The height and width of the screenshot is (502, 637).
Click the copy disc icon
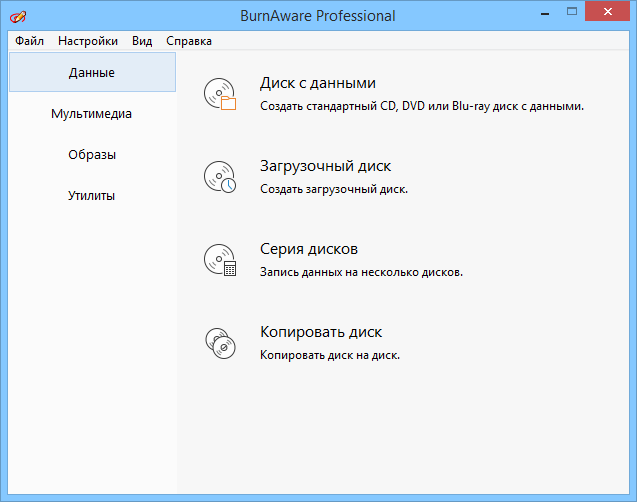[219, 343]
